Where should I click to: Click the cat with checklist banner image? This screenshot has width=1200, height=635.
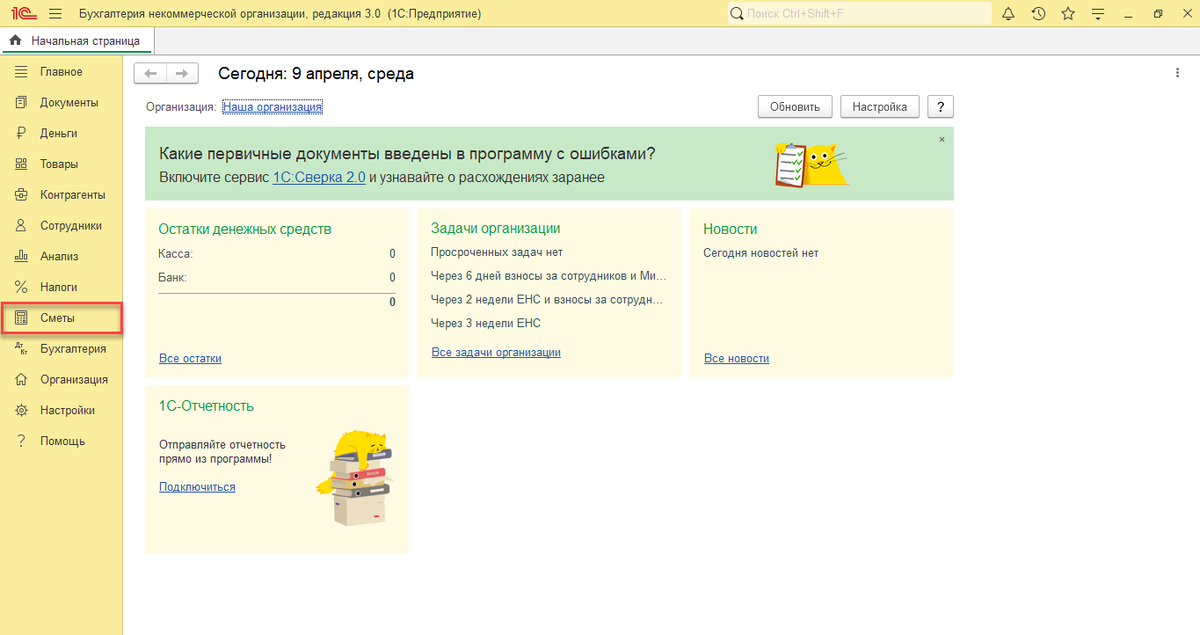click(811, 164)
